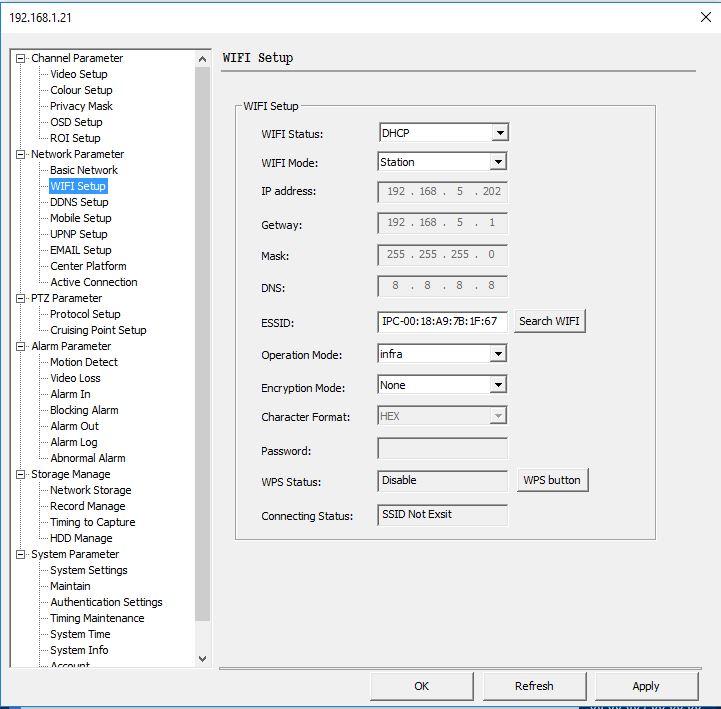Select Alarm Out item
This screenshot has height=709, width=721.
(74, 426)
